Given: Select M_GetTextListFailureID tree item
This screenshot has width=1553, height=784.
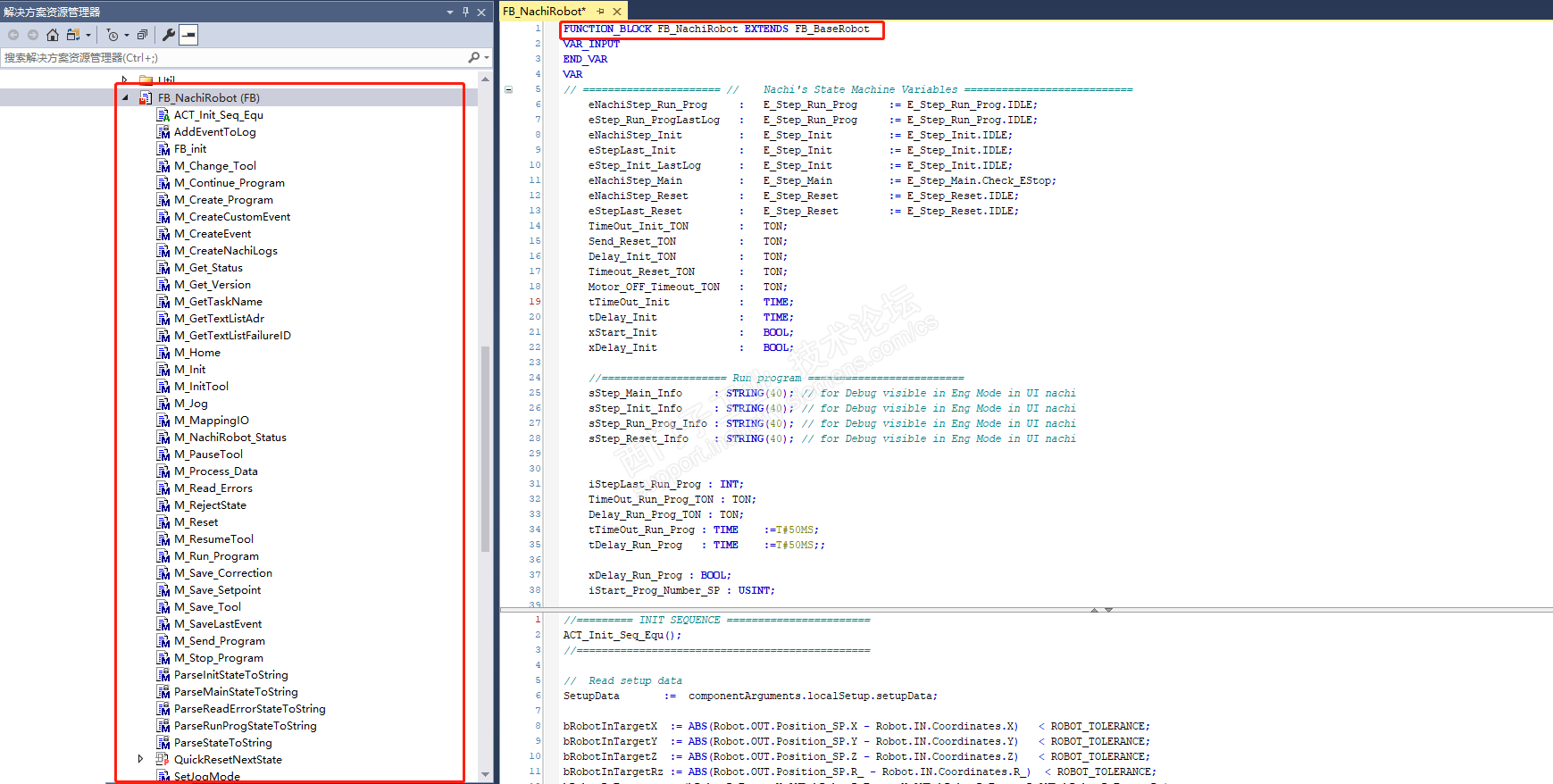Looking at the screenshot, I should (x=232, y=336).
